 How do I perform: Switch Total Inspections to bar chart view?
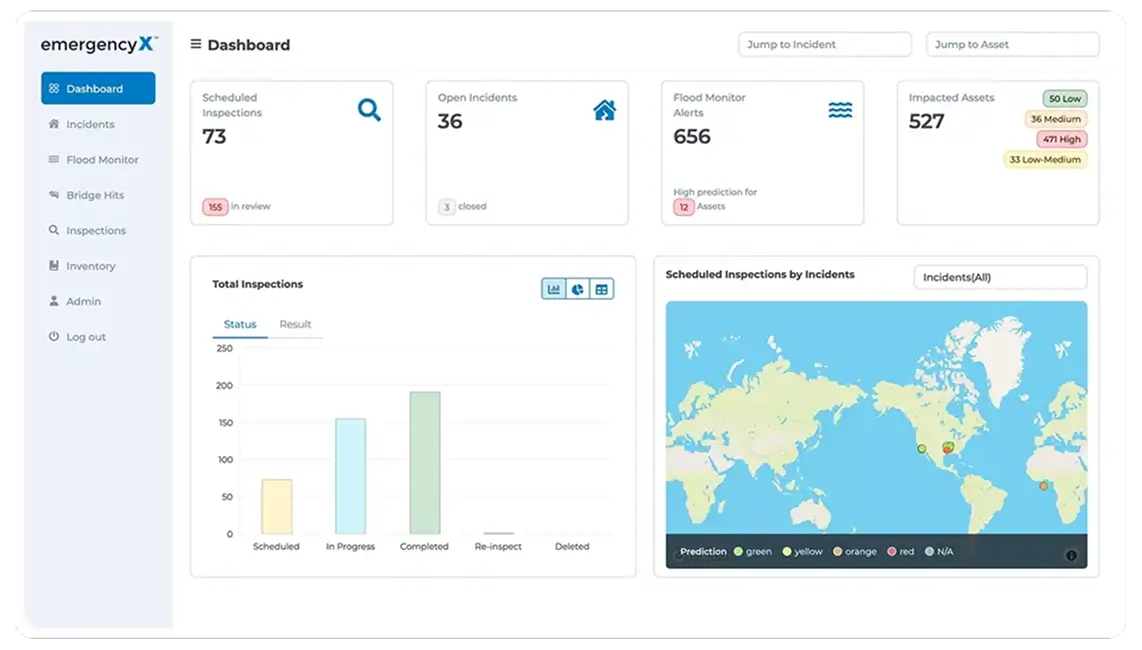(x=554, y=289)
